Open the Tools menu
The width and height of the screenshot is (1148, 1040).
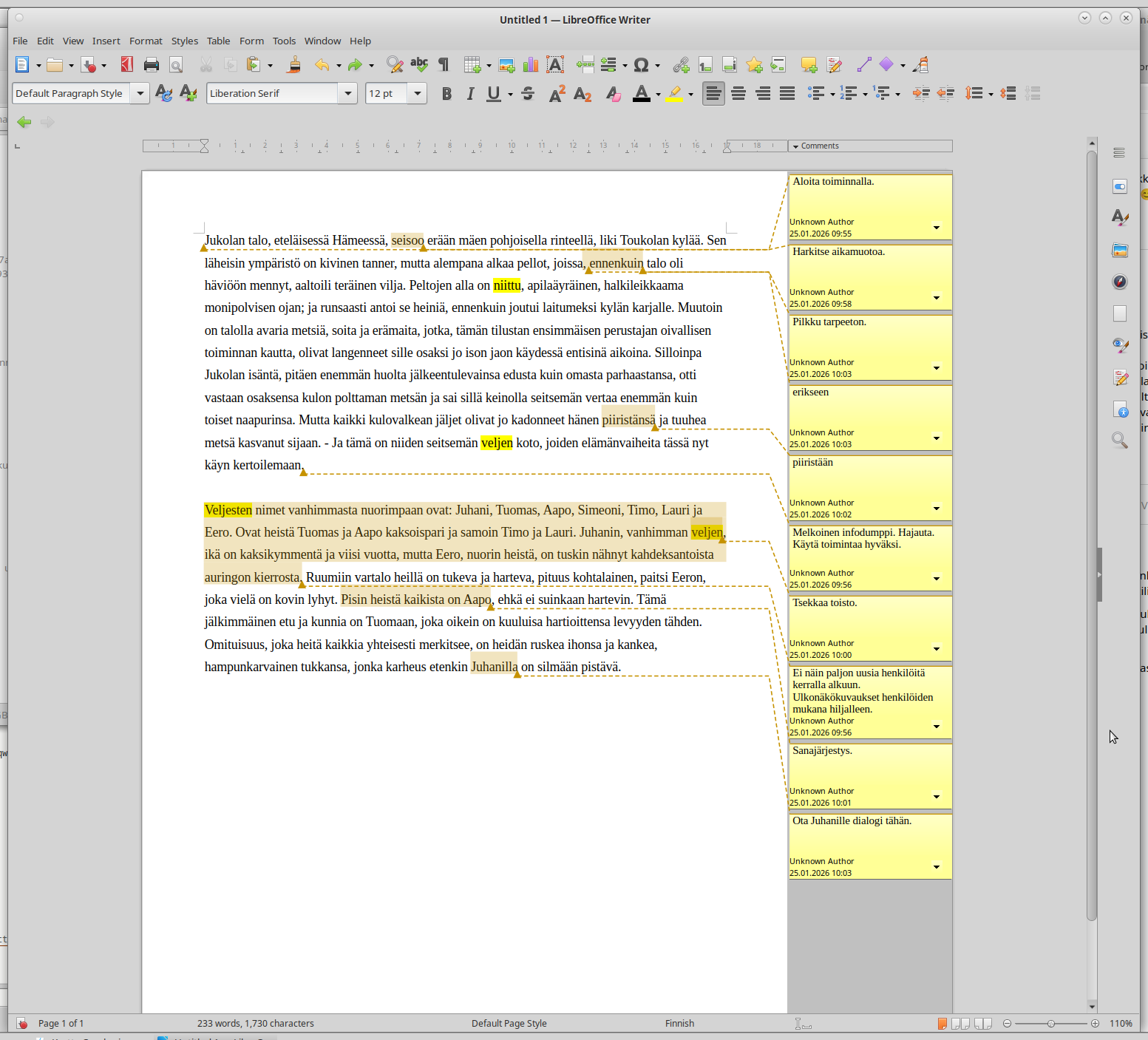point(284,41)
